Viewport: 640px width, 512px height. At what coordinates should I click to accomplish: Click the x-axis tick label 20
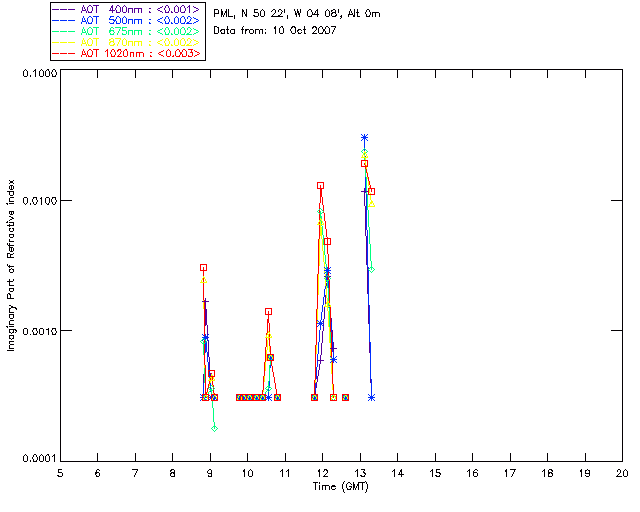[622, 473]
